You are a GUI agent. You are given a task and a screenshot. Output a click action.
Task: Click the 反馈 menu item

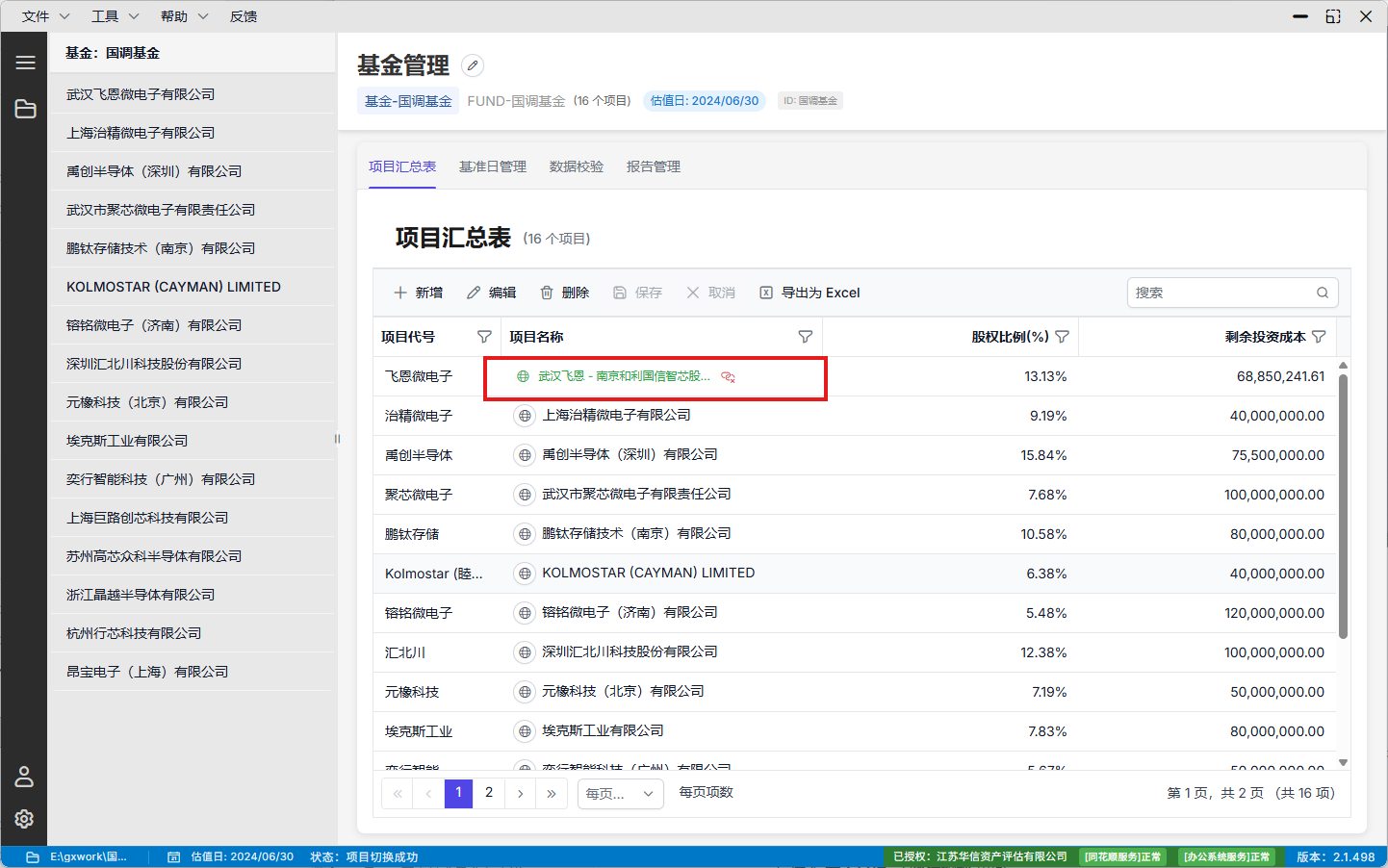[x=244, y=16]
